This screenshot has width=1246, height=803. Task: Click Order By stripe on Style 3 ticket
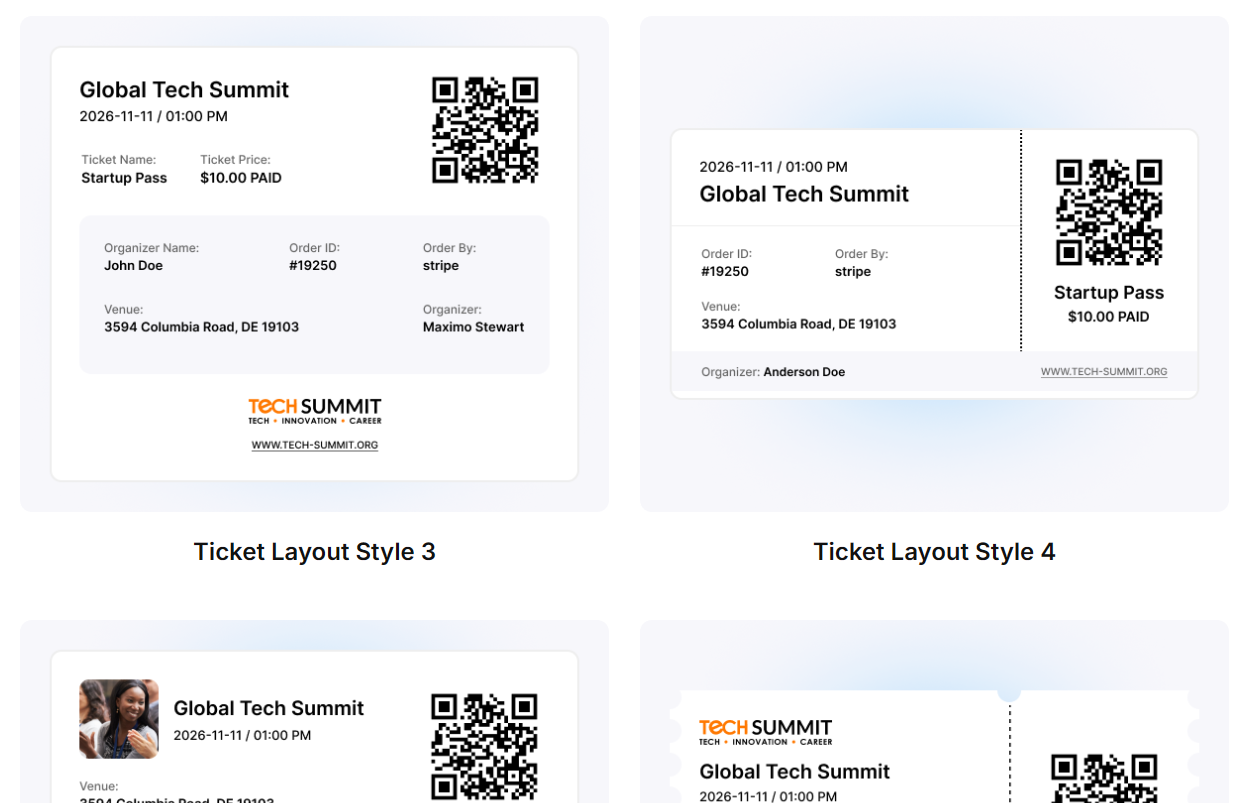tap(441, 266)
